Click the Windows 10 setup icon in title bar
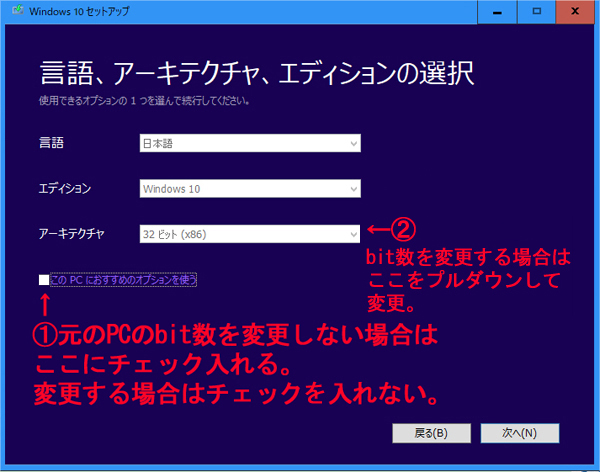The image size is (600, 472). coord(18,11)
